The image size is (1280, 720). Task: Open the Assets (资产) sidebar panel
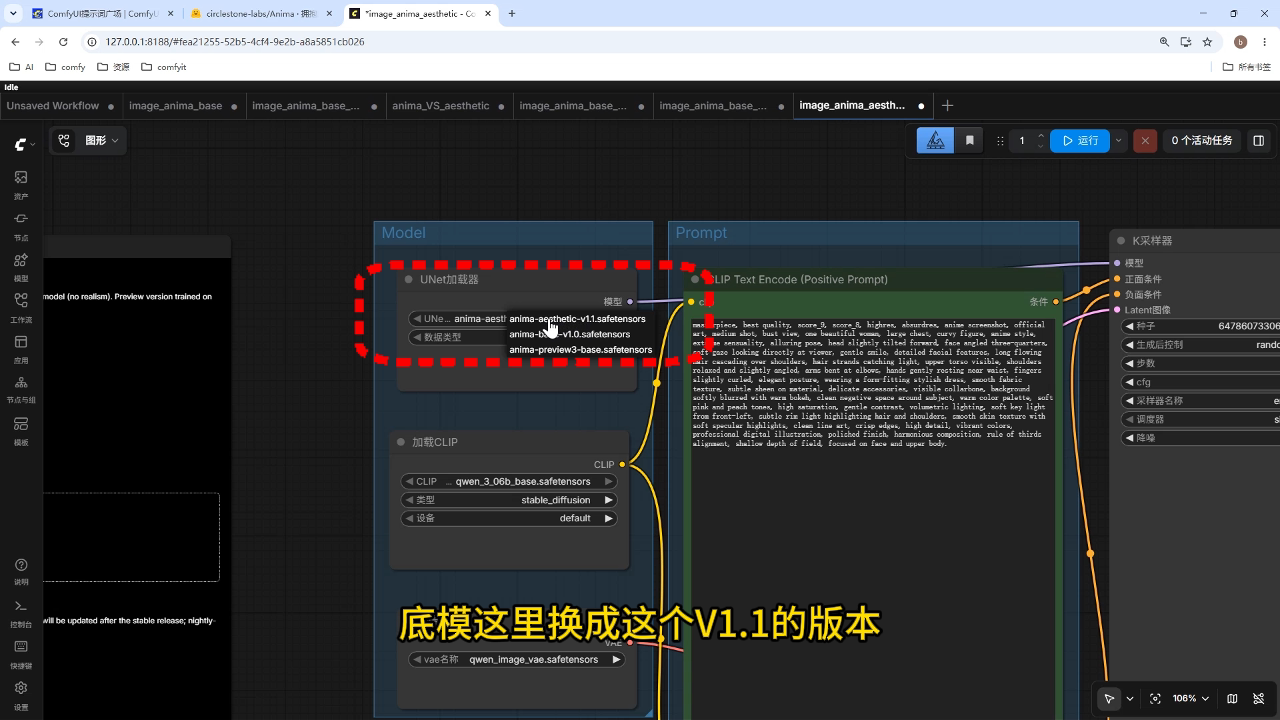click(20, 184)
